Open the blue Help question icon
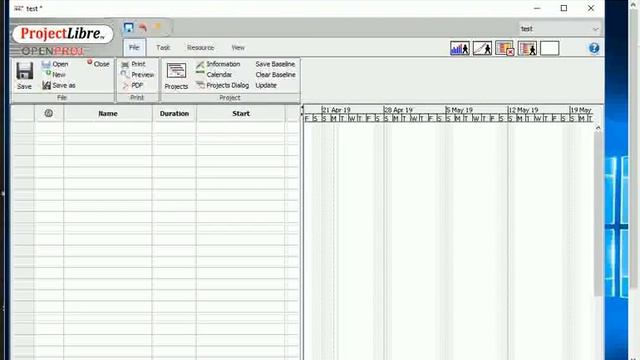This screenshot has height=360, width=640. tap(594, 48)
